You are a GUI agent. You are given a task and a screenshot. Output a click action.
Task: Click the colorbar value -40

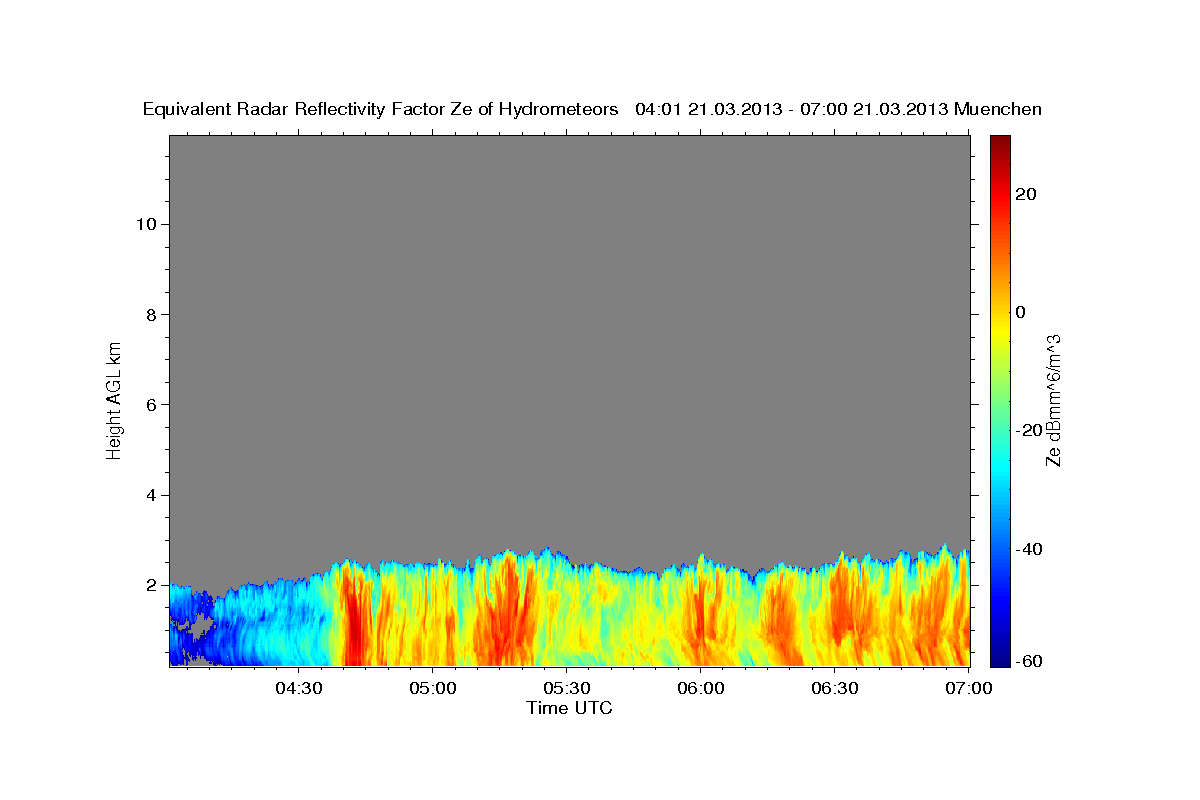pyautogui.click(x=1029, y=549)
